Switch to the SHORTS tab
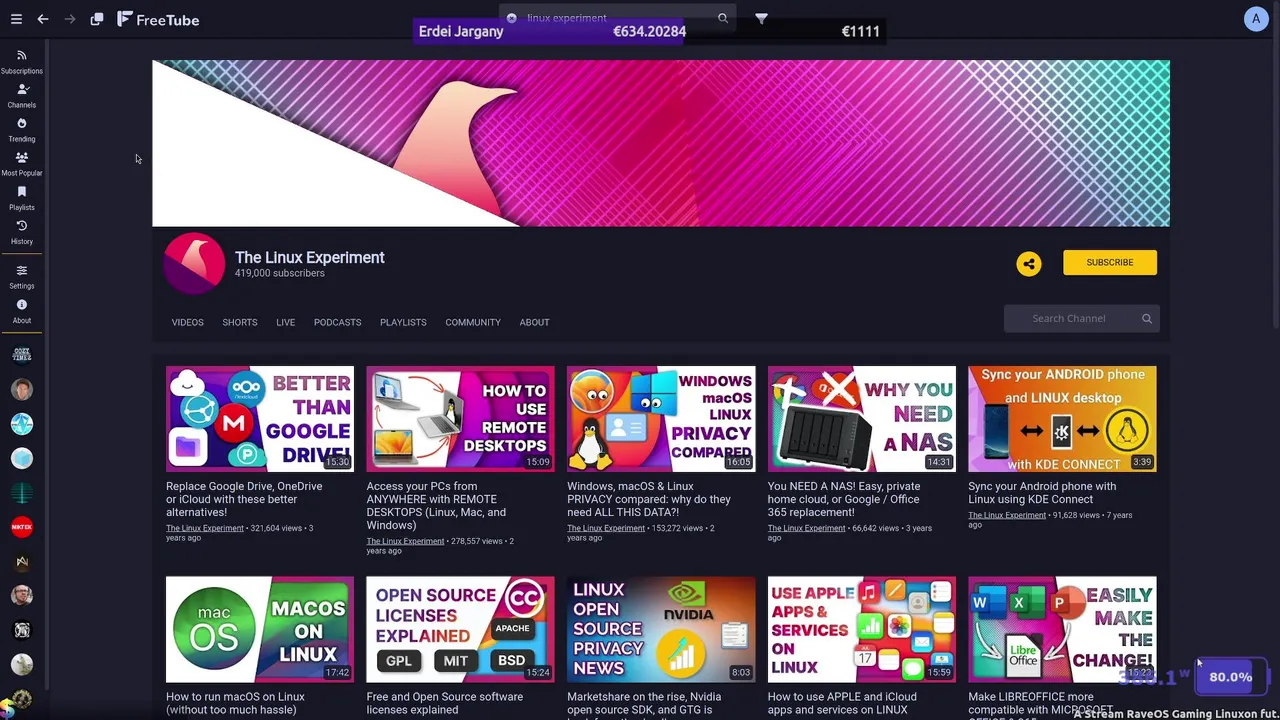This screenshot has height=720, width=1280. click(239, 322)
